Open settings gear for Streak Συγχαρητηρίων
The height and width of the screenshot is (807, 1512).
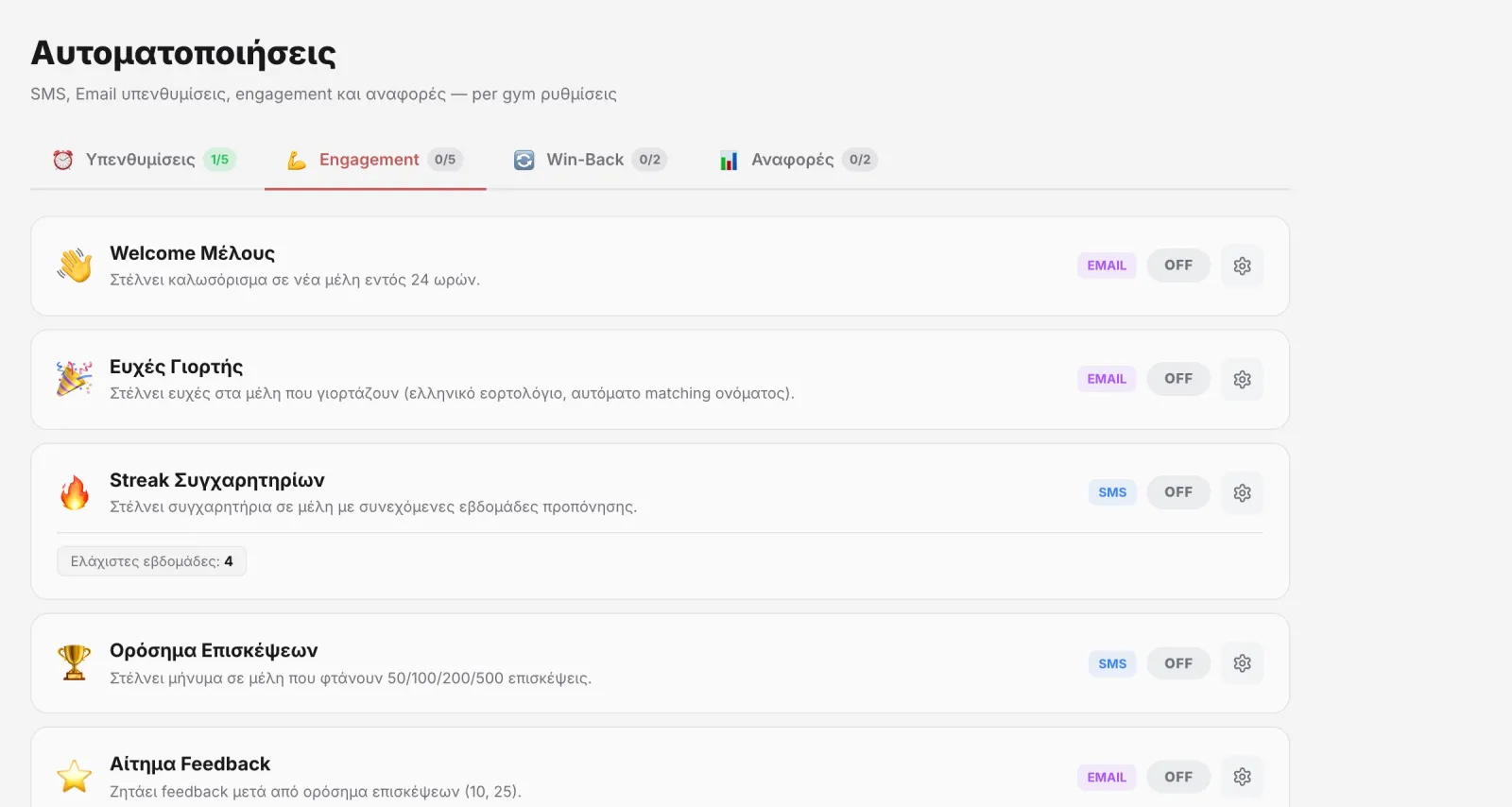click(1242, 492)
